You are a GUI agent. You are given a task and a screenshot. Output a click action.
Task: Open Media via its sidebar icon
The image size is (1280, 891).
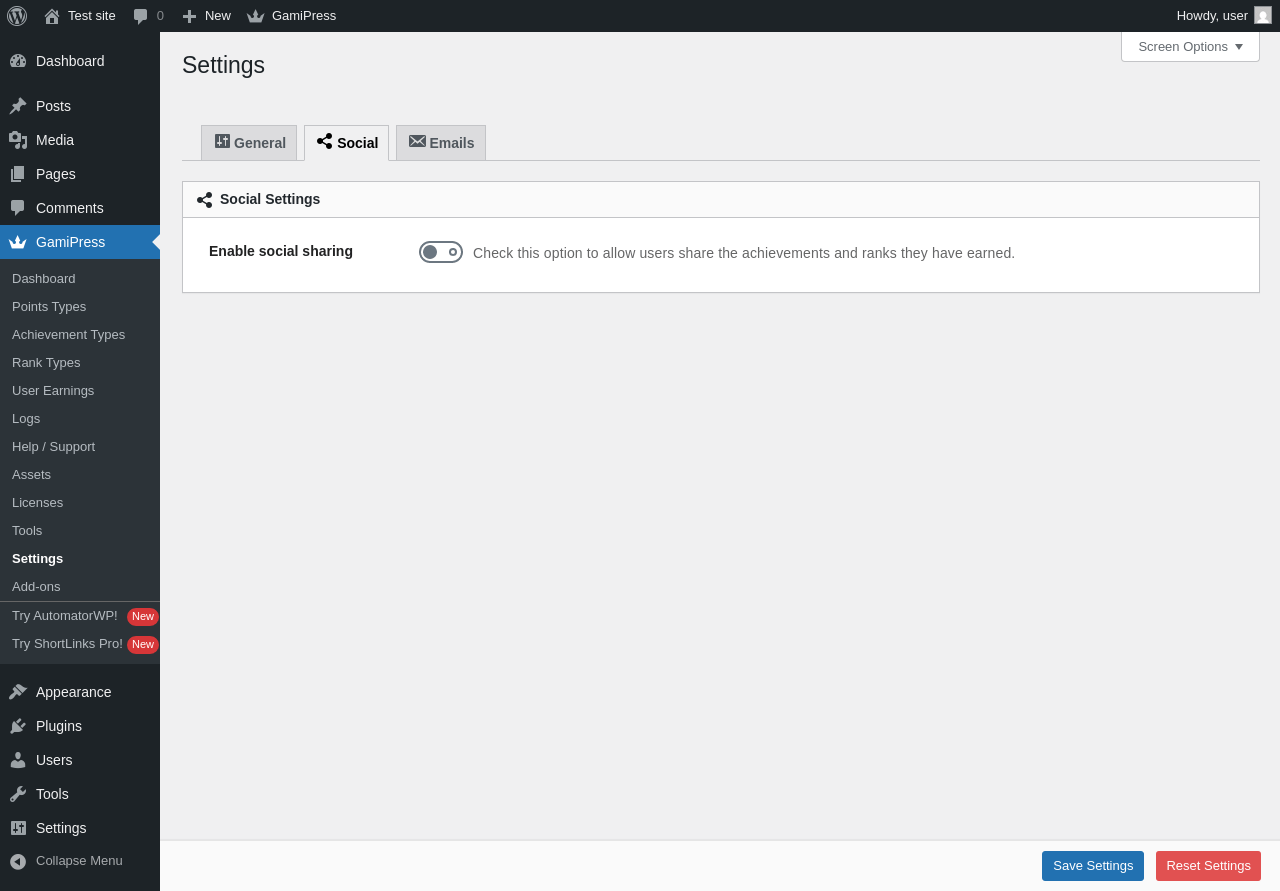tap(18, 140)
